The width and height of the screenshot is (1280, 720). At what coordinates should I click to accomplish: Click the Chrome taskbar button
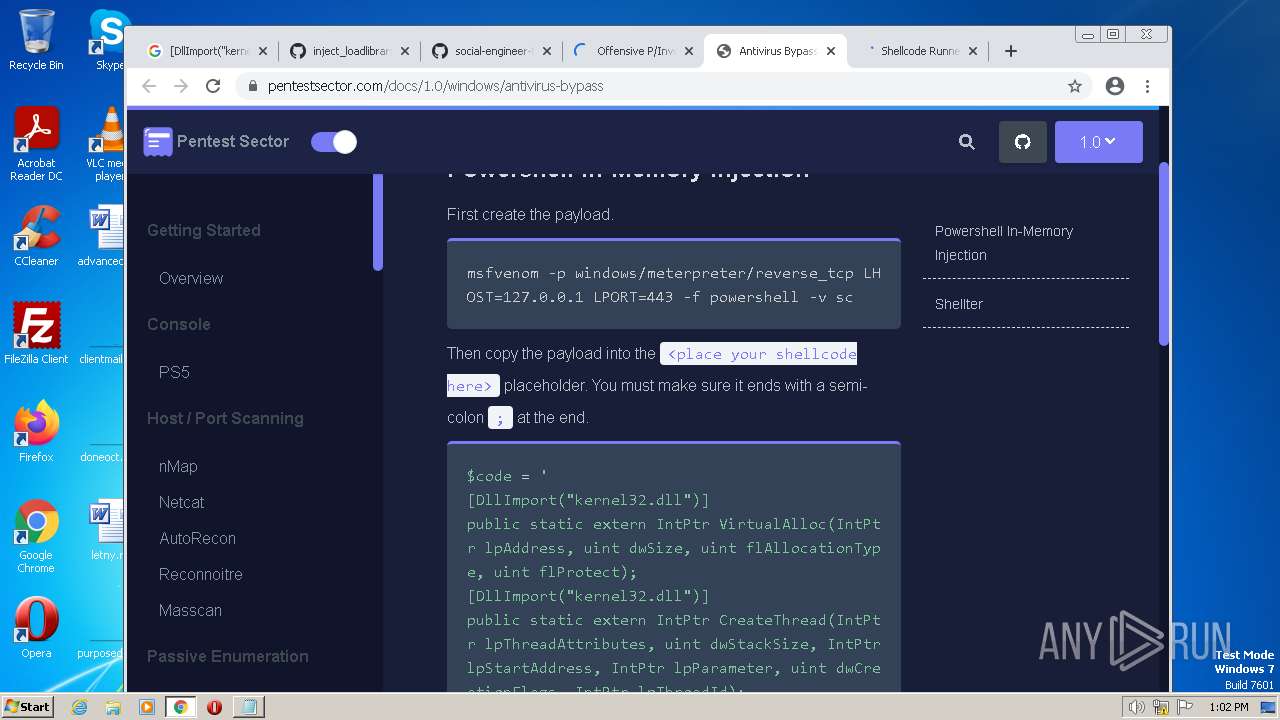(180, 707)
